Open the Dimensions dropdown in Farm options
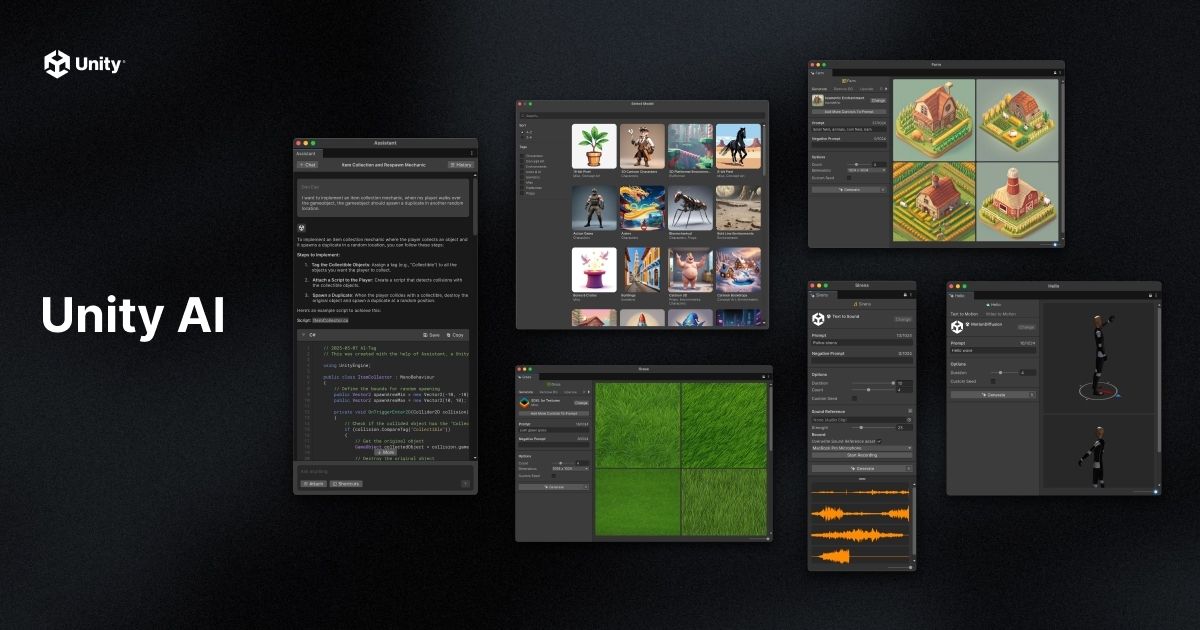 pyautogui.click(x=864, y=170)
